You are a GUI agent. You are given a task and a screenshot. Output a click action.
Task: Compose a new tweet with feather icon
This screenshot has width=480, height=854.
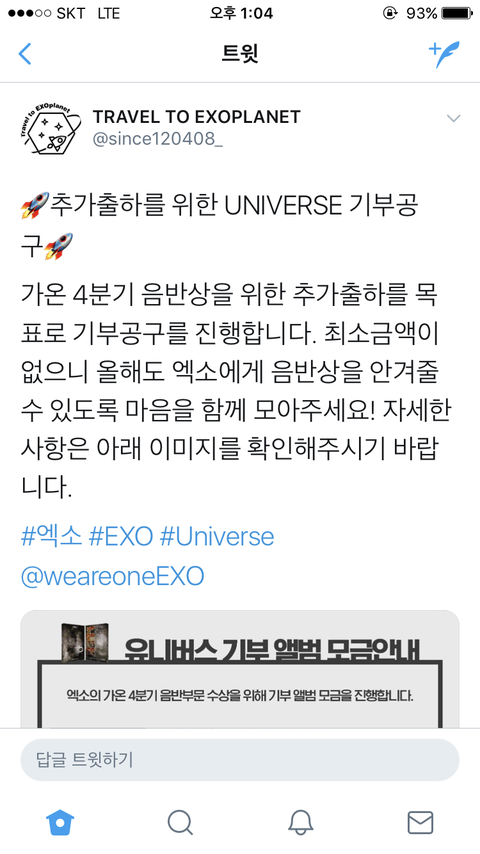coord(444,53)
